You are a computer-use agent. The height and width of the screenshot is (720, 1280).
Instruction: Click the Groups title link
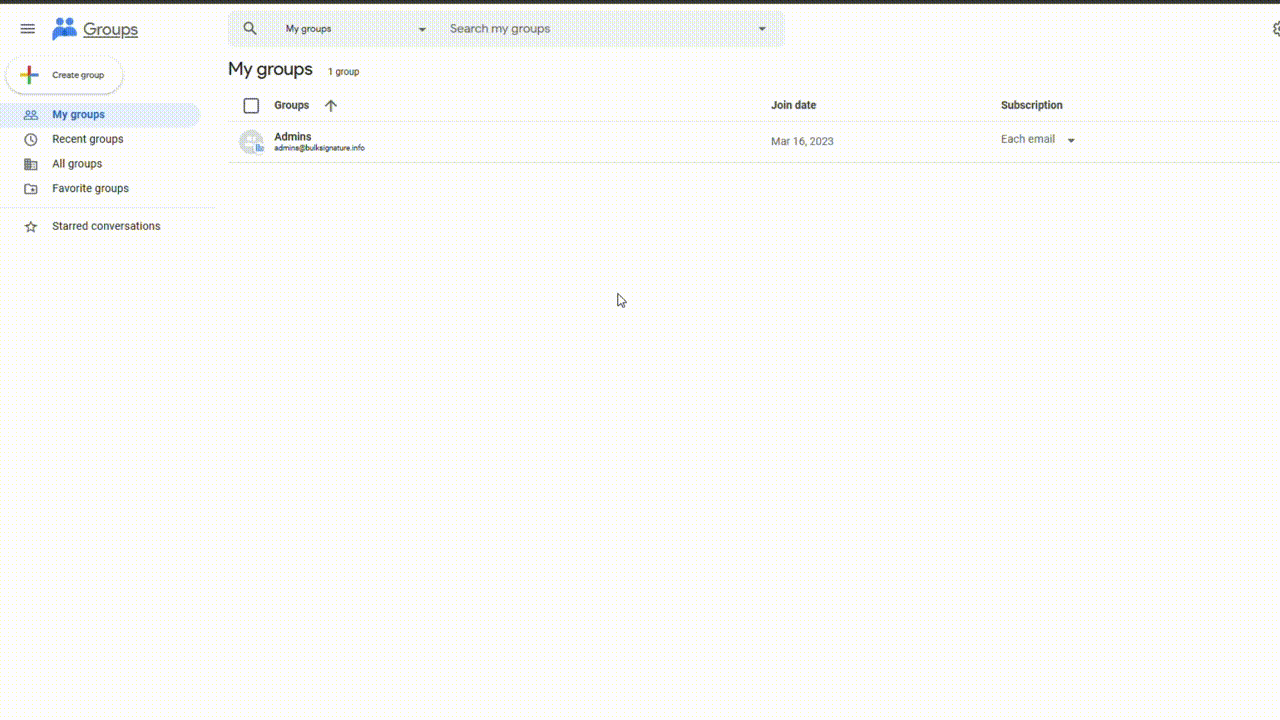pos(110,30)
